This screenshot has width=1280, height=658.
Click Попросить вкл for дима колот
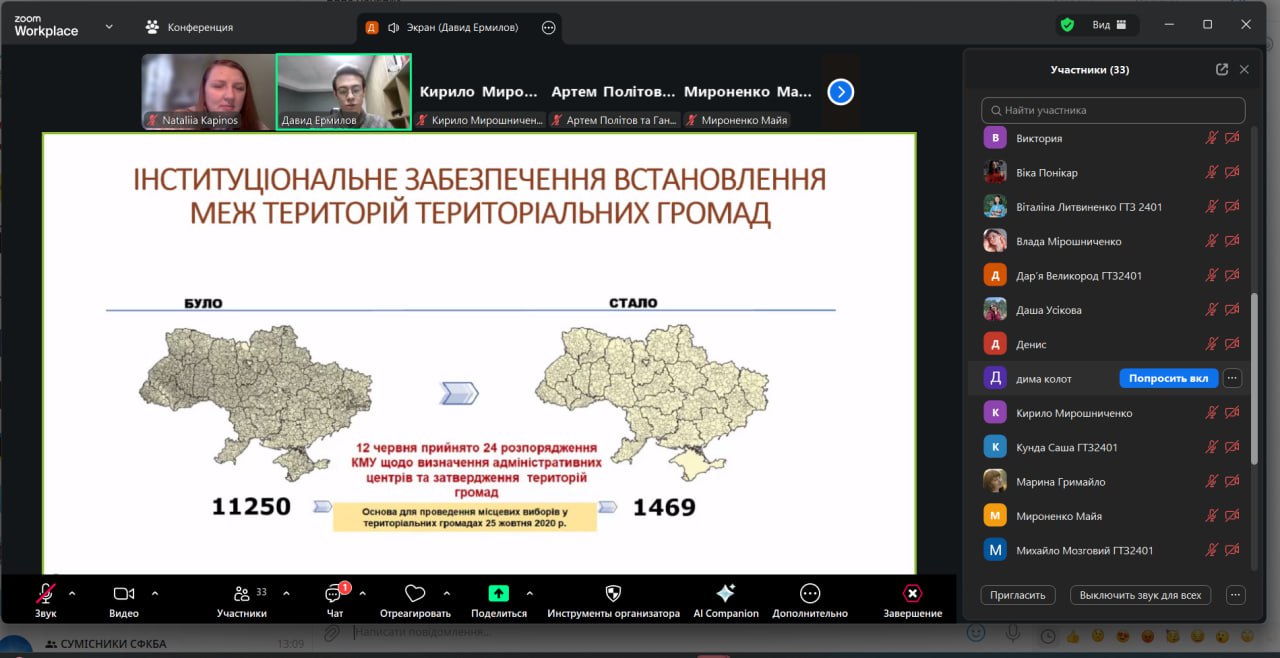click(x=1168, y=378)
